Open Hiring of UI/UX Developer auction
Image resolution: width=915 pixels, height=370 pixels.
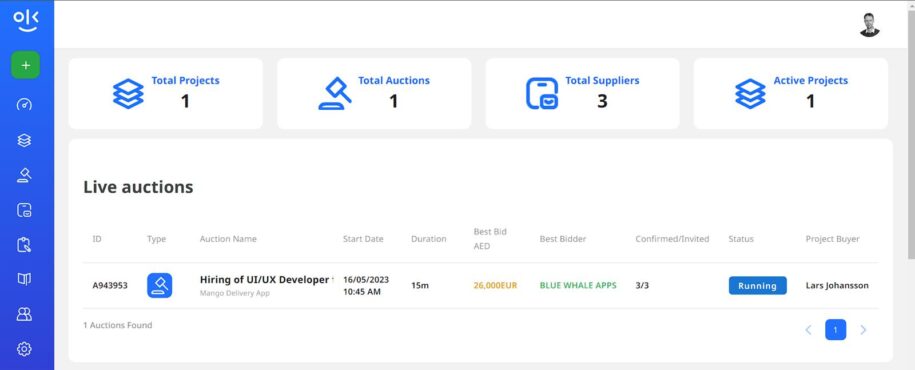pyautogui.click(x=266, y=280)
